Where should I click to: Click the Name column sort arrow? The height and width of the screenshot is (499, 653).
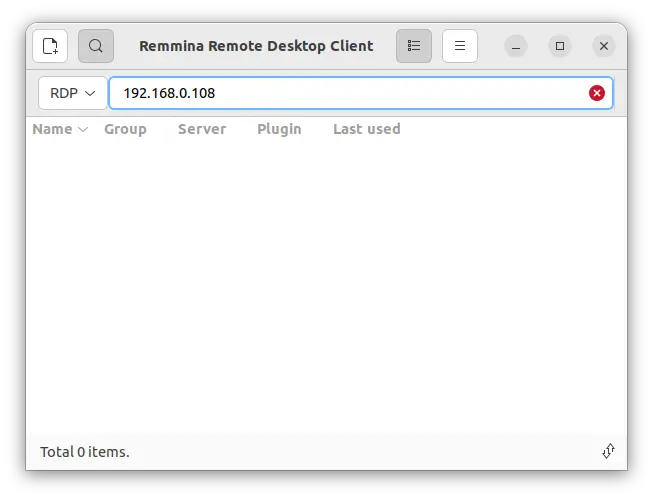pyautogui.click(x=83, y=129)
